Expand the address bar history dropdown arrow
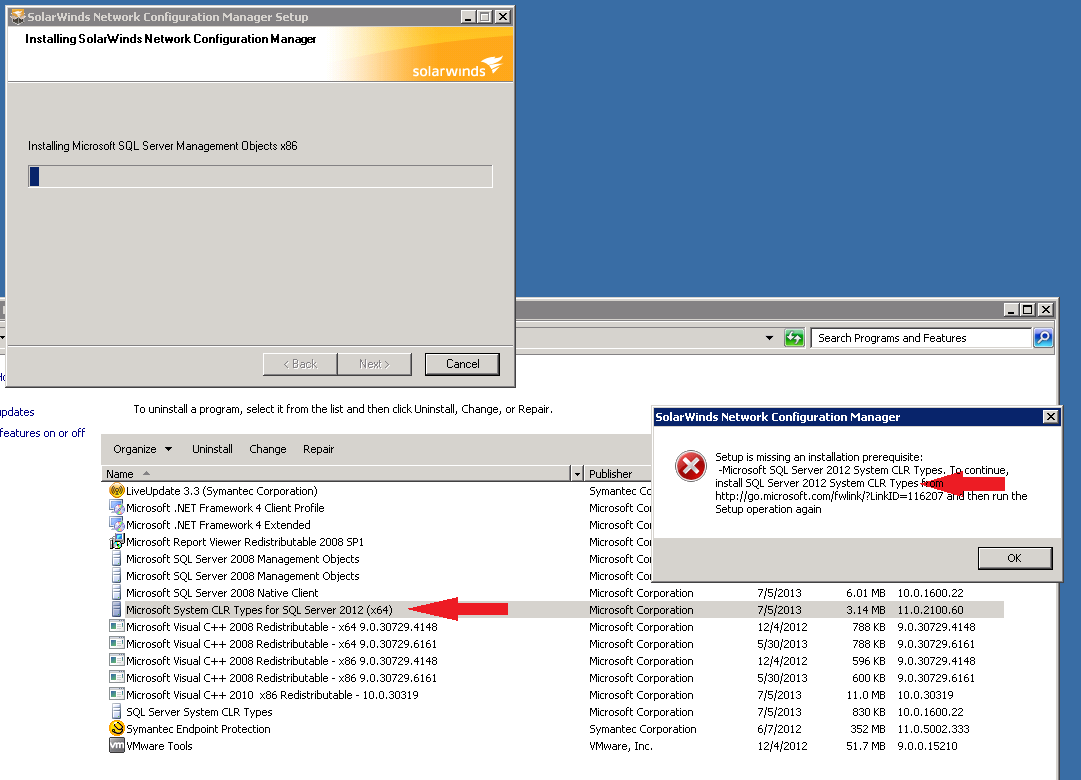This screenshot has height=780, width=1081. tap(769, 338)
